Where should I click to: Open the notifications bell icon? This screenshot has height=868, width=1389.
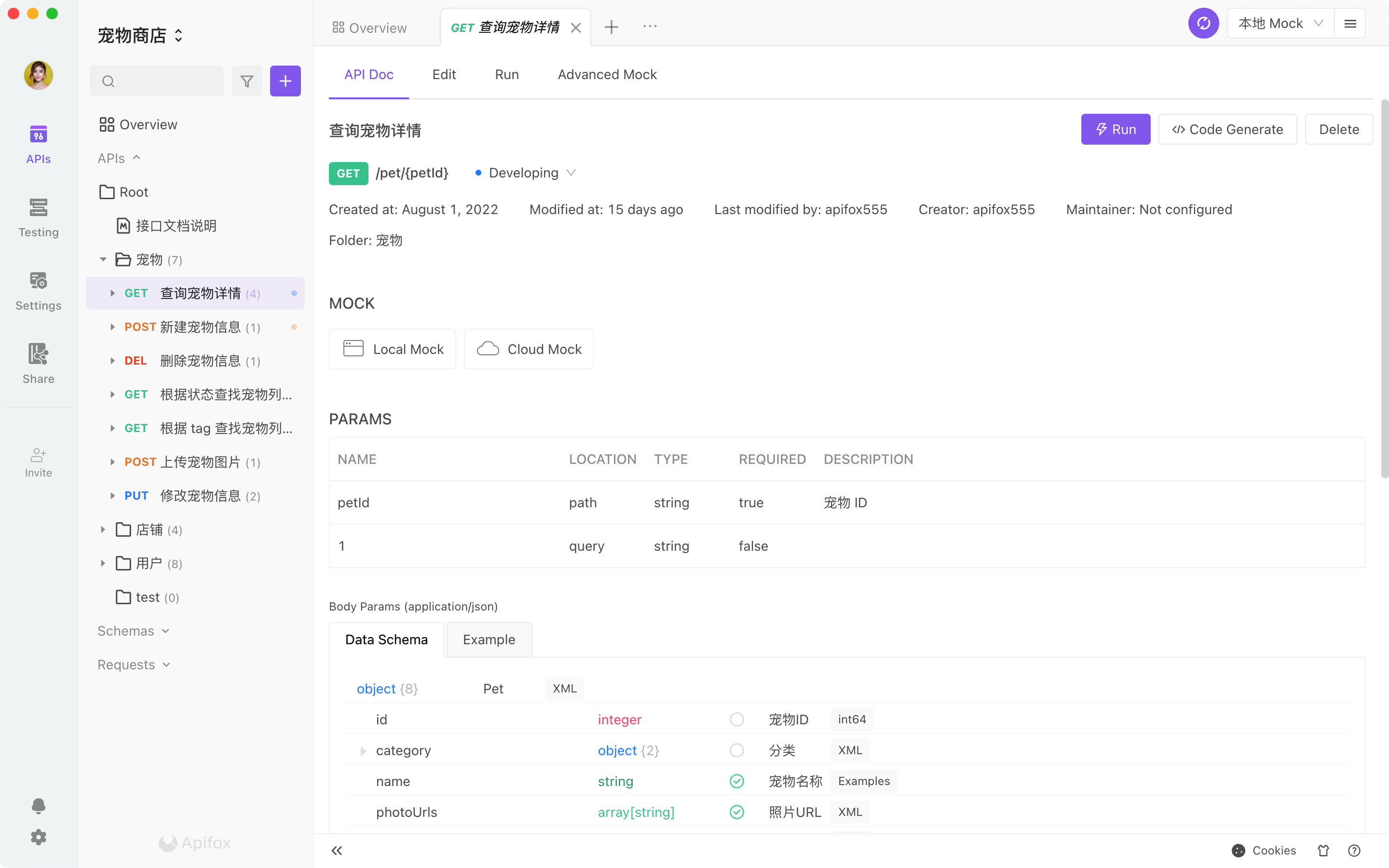point(39,805)
